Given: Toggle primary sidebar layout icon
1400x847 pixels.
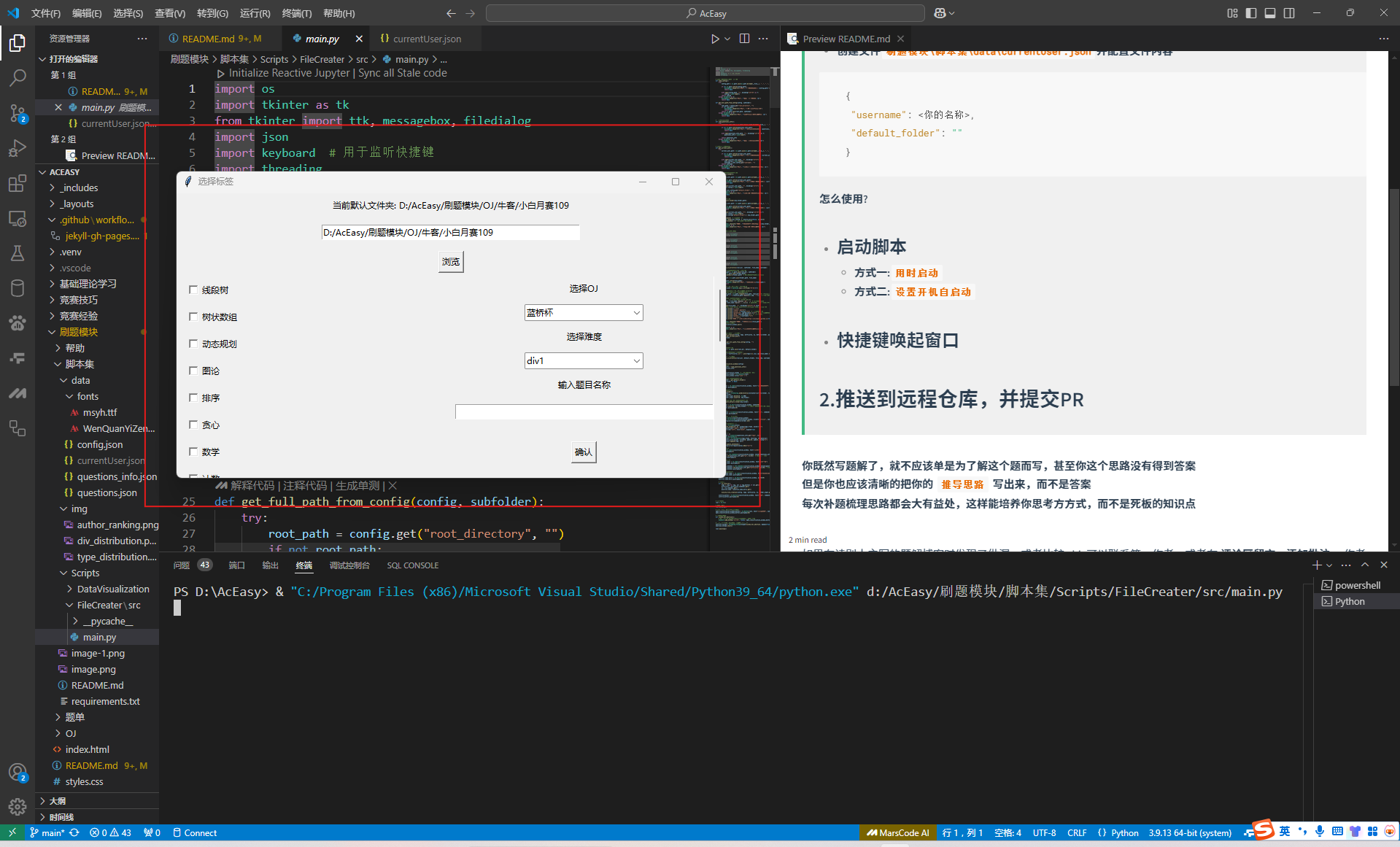Looking at the screenshot, I should (x=1251, y=13).
